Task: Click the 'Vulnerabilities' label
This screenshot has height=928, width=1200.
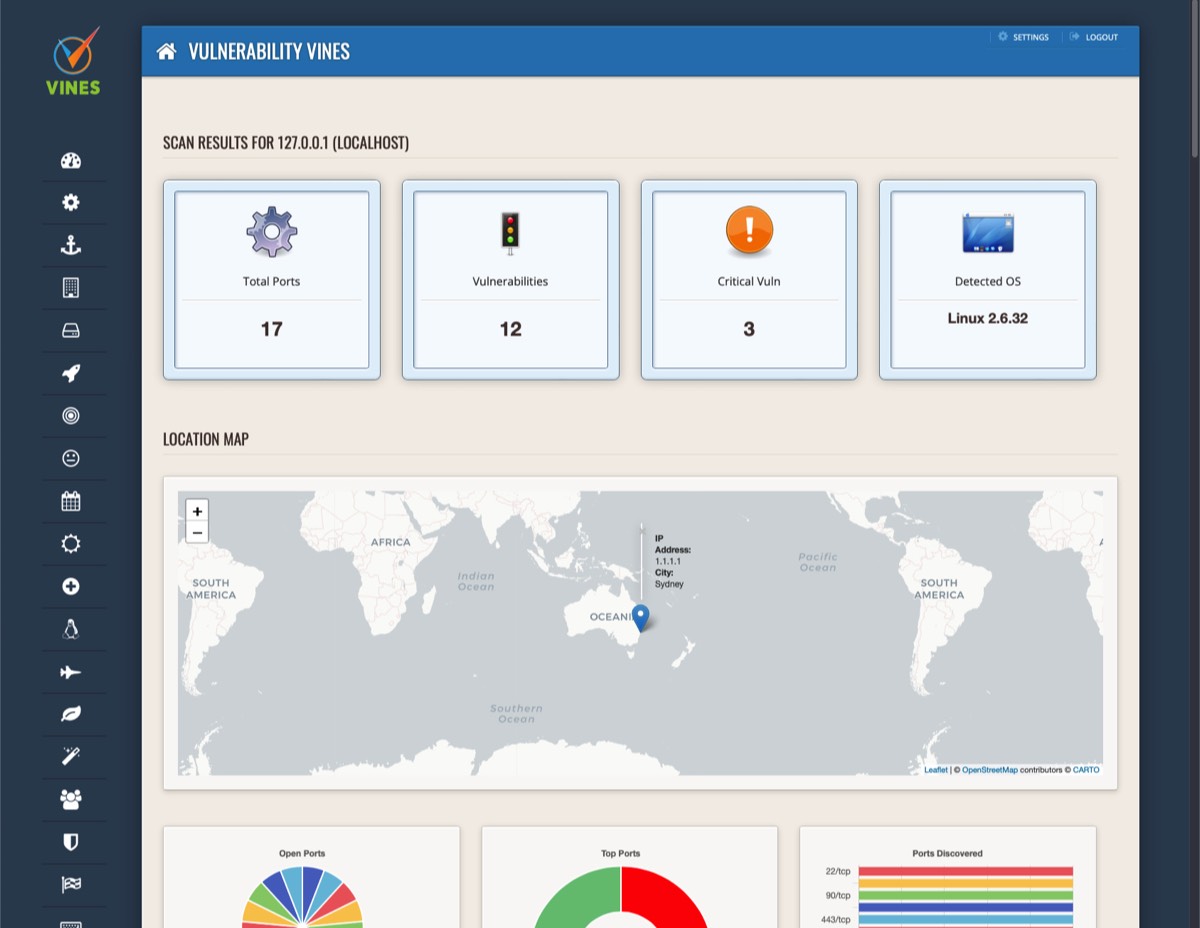Action: [x=510, y=281]
